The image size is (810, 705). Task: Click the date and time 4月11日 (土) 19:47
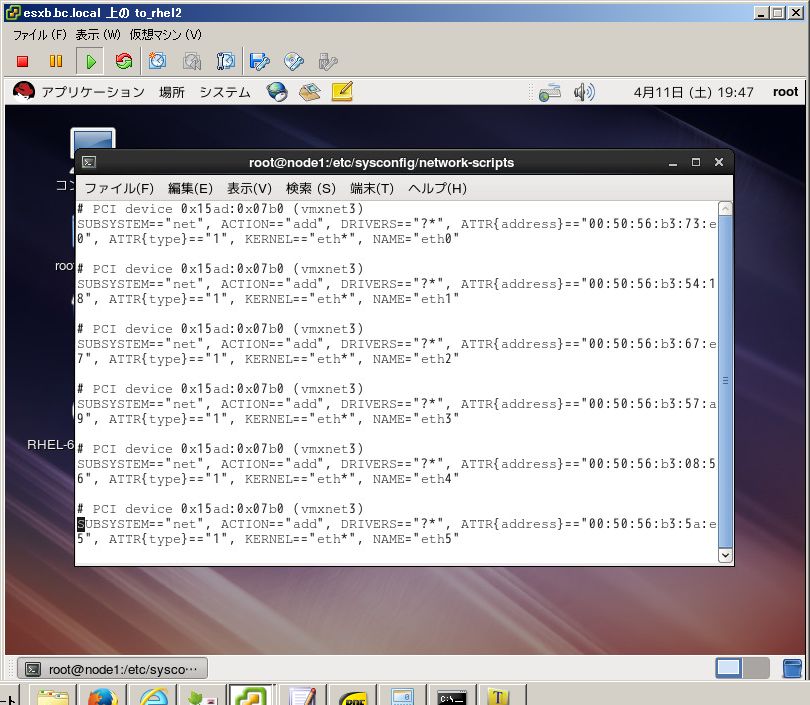click(693, 92)
